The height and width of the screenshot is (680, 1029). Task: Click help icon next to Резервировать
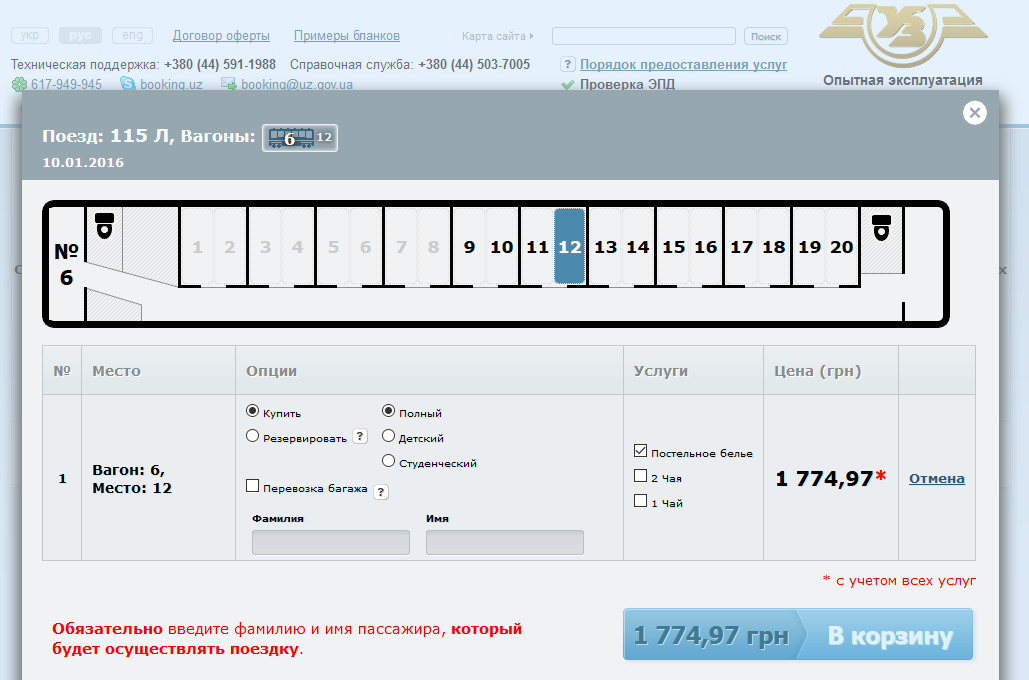point(361,437)
